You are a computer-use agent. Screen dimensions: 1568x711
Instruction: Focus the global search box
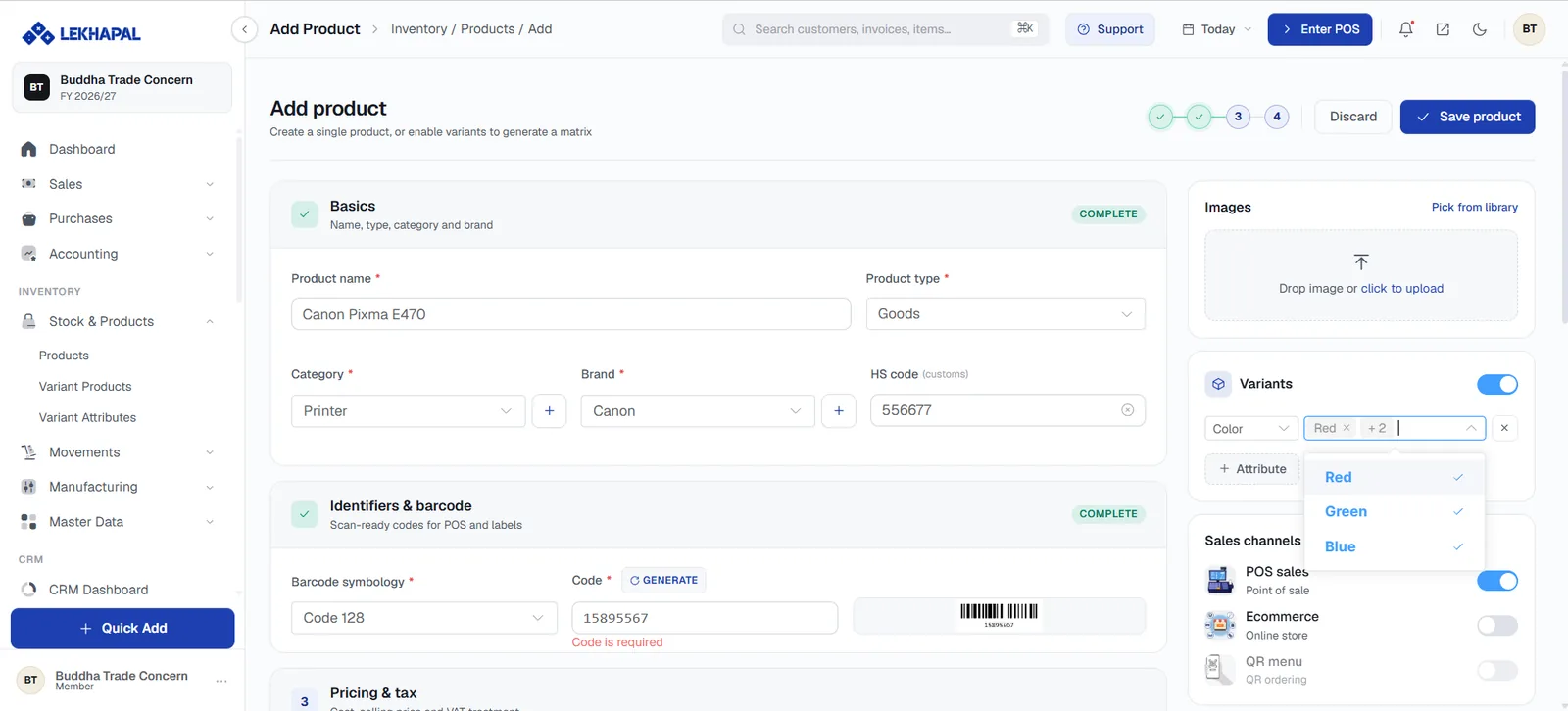(885, 29)
